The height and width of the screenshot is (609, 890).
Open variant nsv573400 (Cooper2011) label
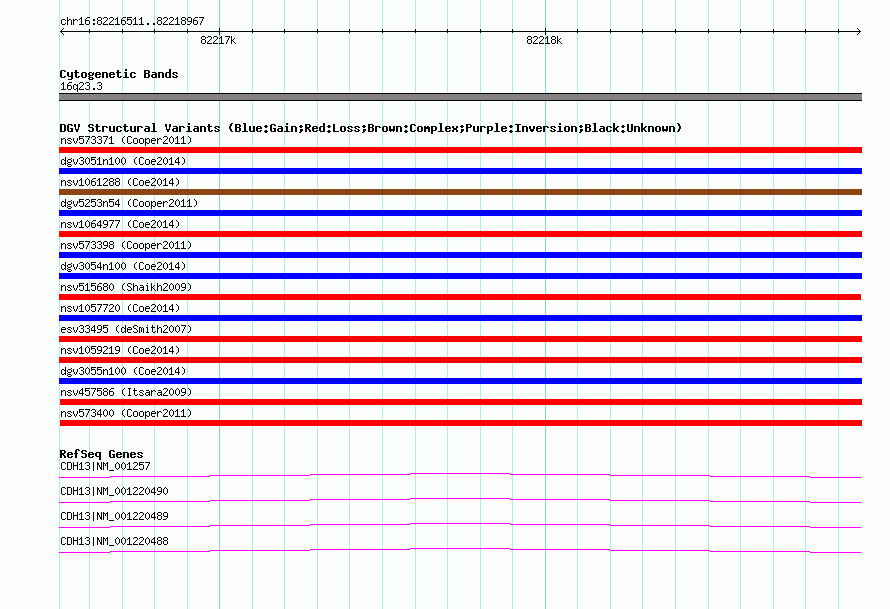tap(126, 413)
